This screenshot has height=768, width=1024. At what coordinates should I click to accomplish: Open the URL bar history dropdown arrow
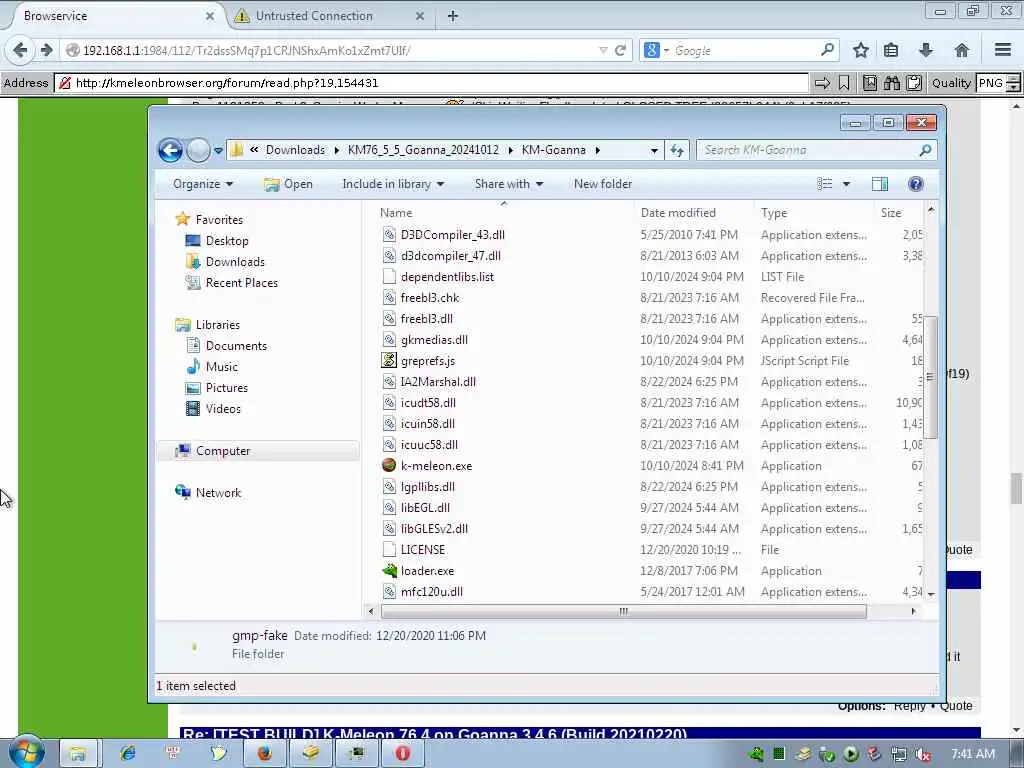point(603,50)
